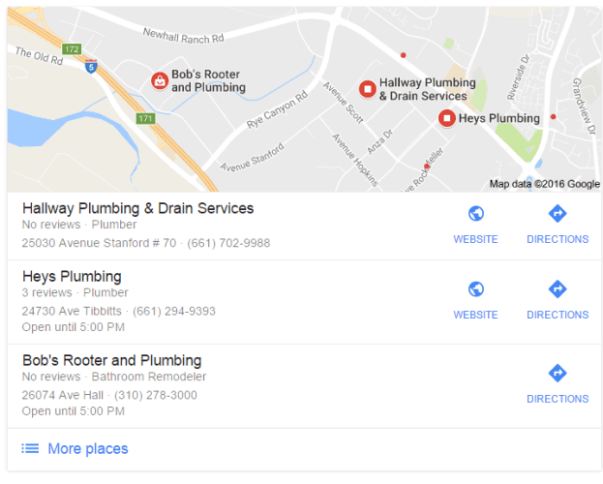603x484 pixels.
Task: Click exit 172 sign on map
Action: point(72,49)
